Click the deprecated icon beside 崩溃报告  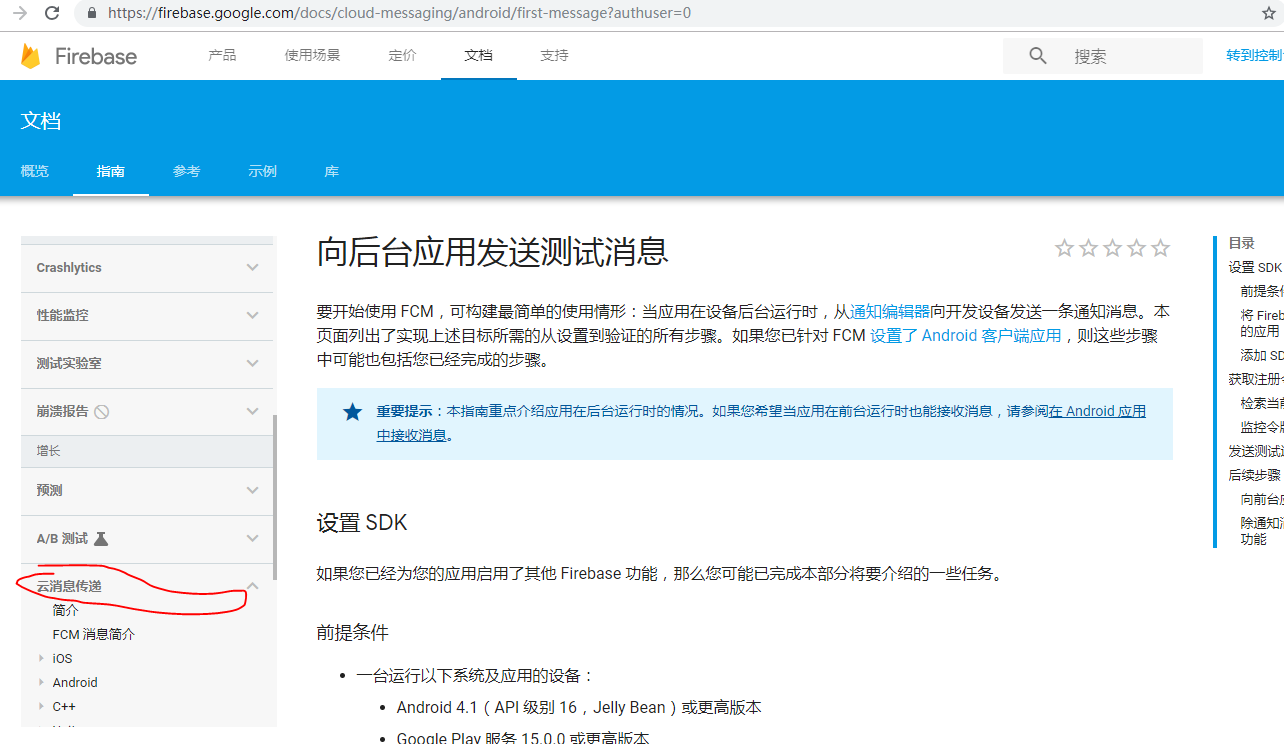pyautogui.click(x=101, y=411)
